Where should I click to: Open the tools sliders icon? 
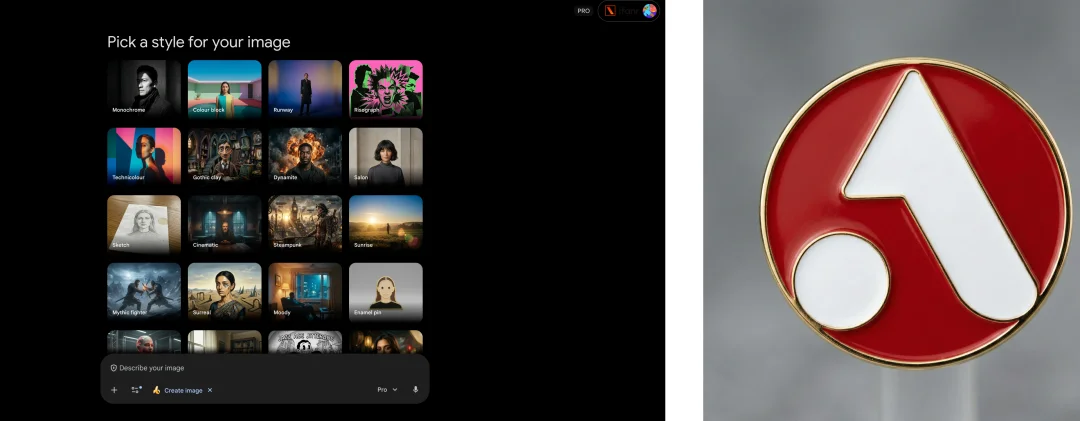pos(136,390)
